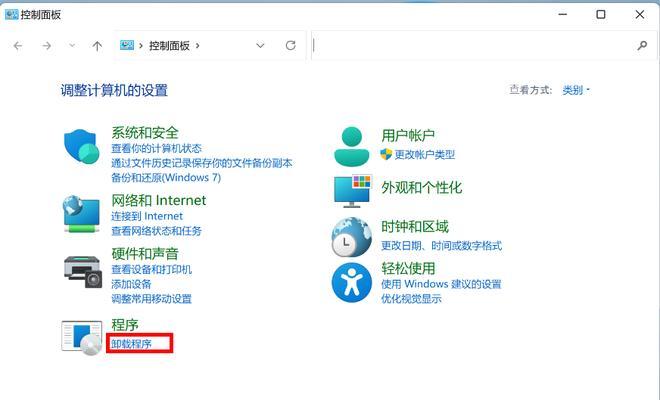
Task: Open 查看你的计算机状态
Action: pyautogui.click(x=157, y=148)
